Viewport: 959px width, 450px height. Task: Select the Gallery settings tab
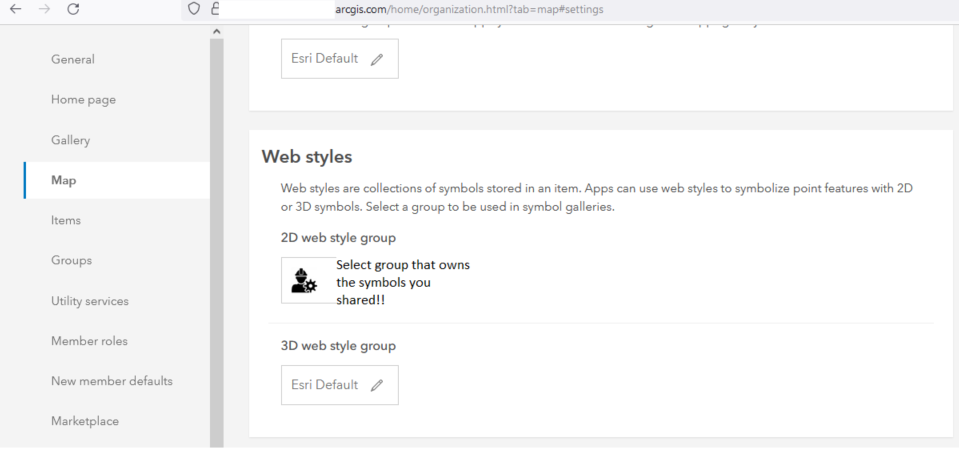click(x=70, y=140)
